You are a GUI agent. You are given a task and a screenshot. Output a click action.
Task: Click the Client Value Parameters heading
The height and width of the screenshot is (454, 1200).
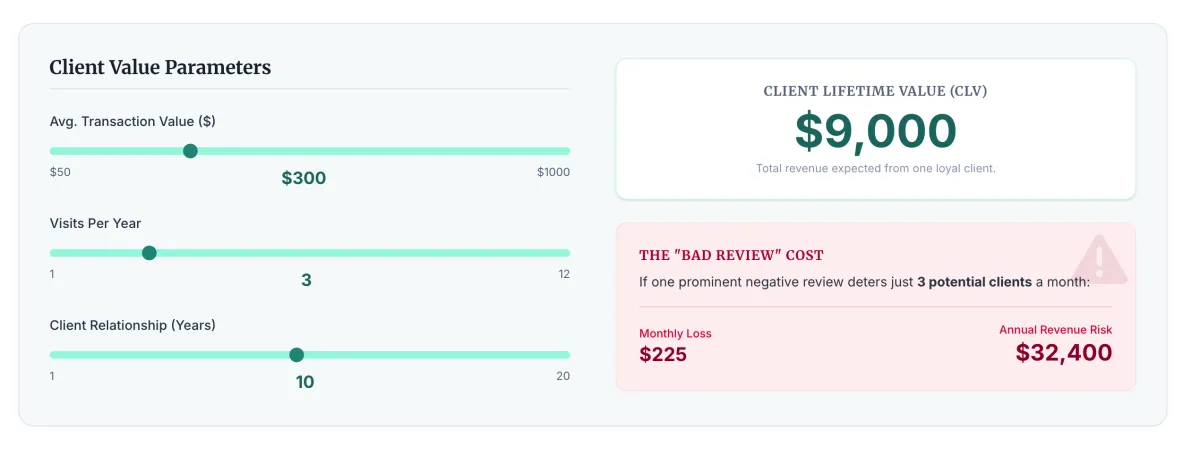tap(160, 68)
